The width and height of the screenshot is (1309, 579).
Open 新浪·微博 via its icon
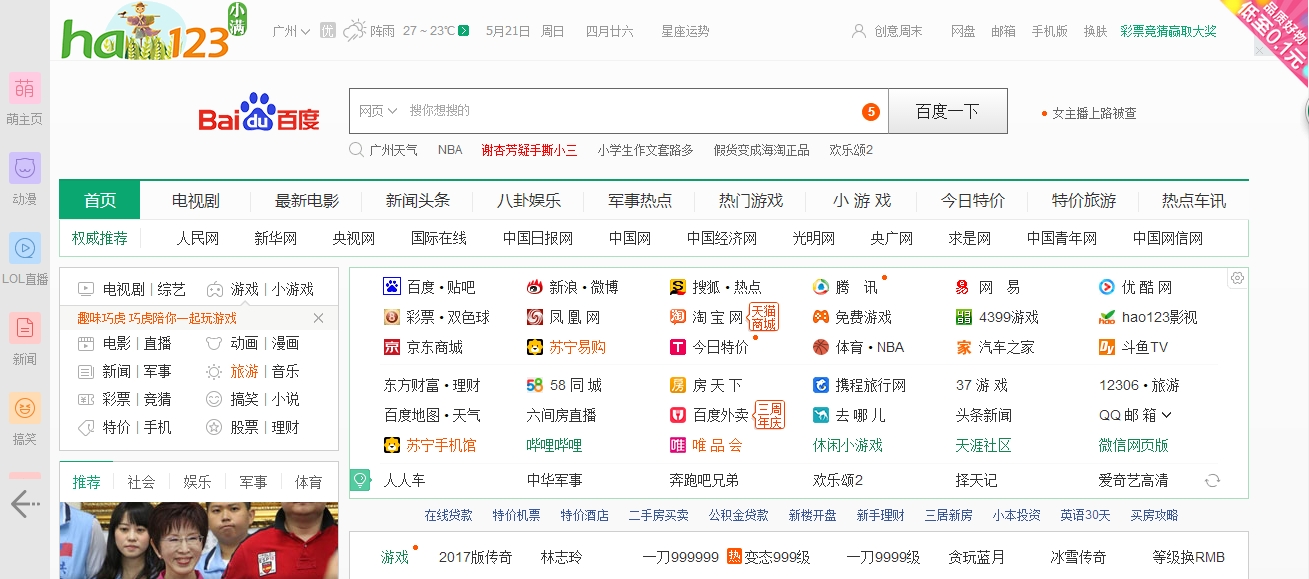pyautogui.click(x=536, y=287)
